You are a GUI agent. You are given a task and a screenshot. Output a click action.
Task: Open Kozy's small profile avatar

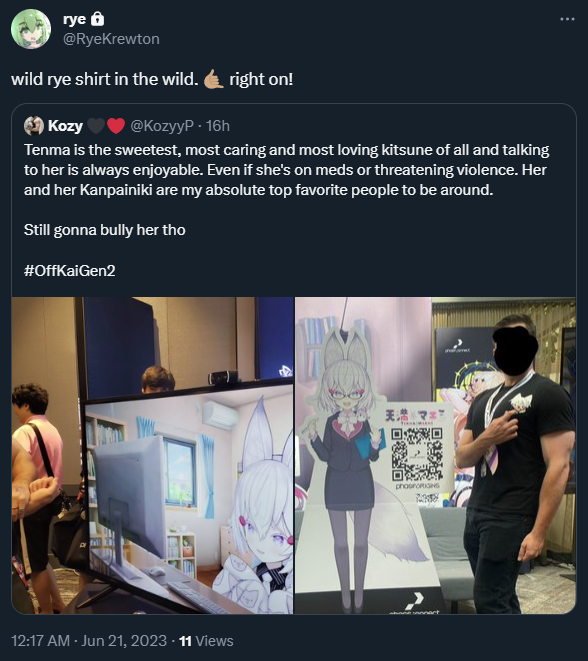point(34,126)
